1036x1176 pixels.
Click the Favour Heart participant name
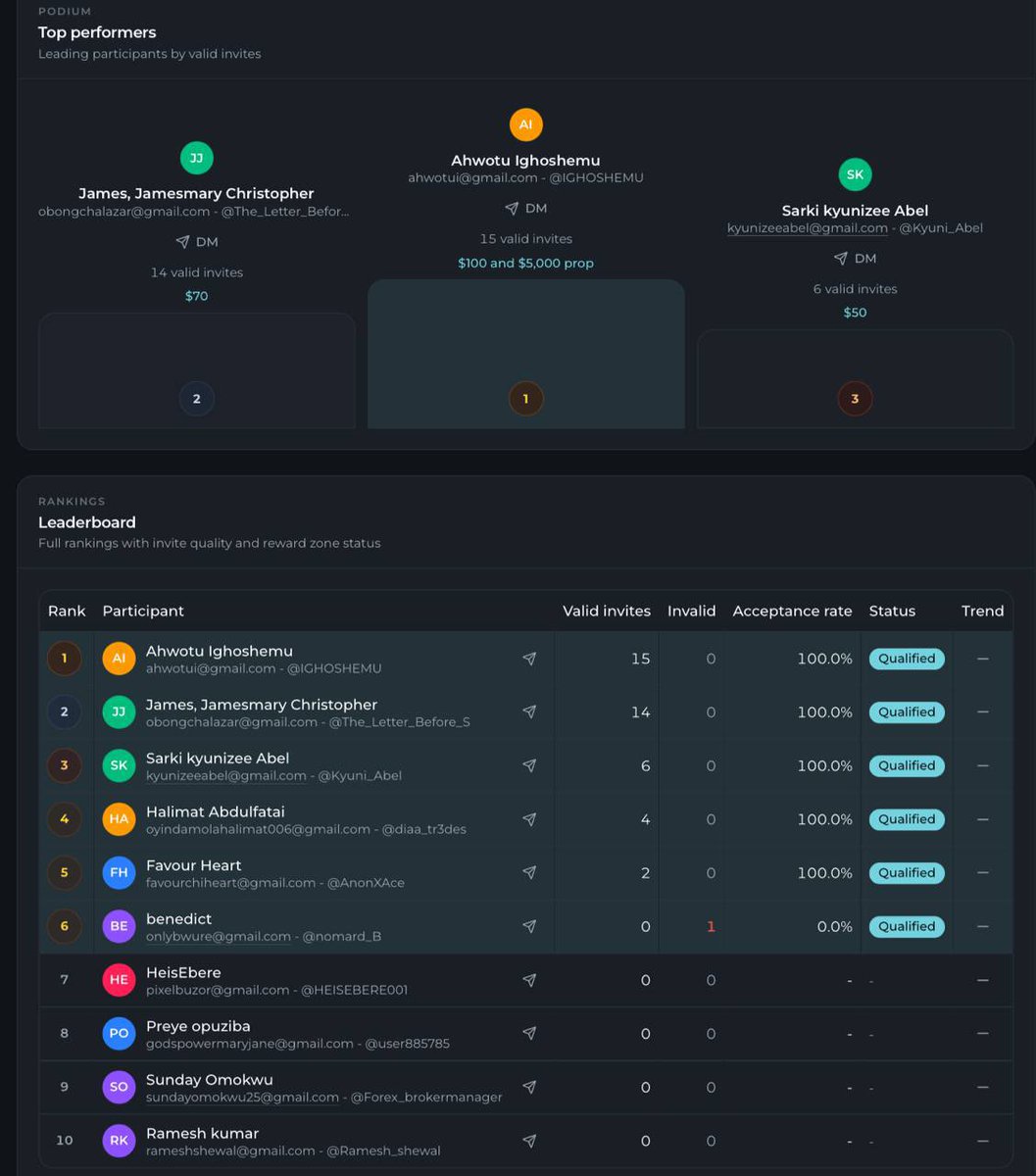(x=194, y=865)
